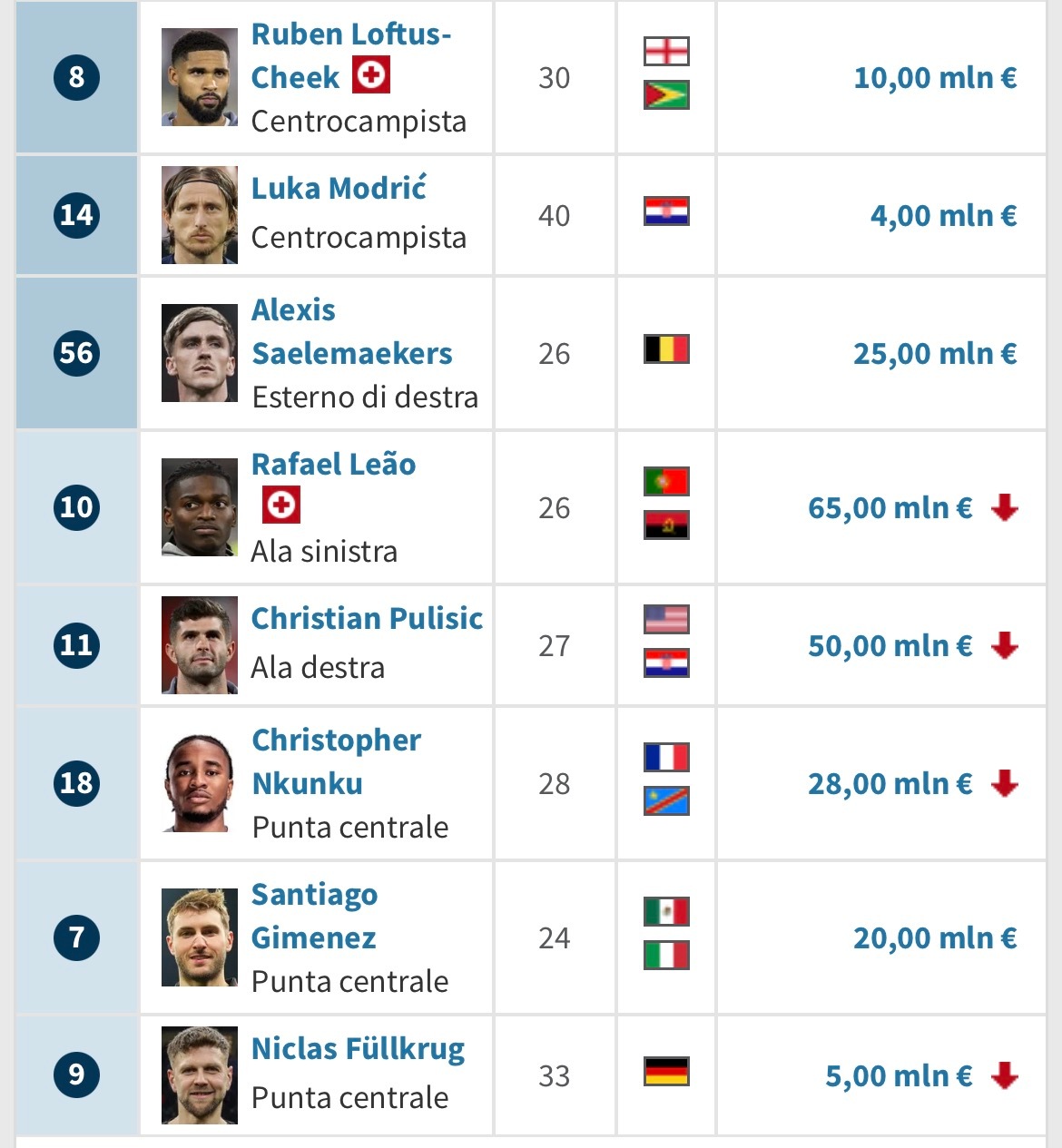Click red injury cross beside Rafael Leão
Screen dimensions: 1062x1148
280,505
